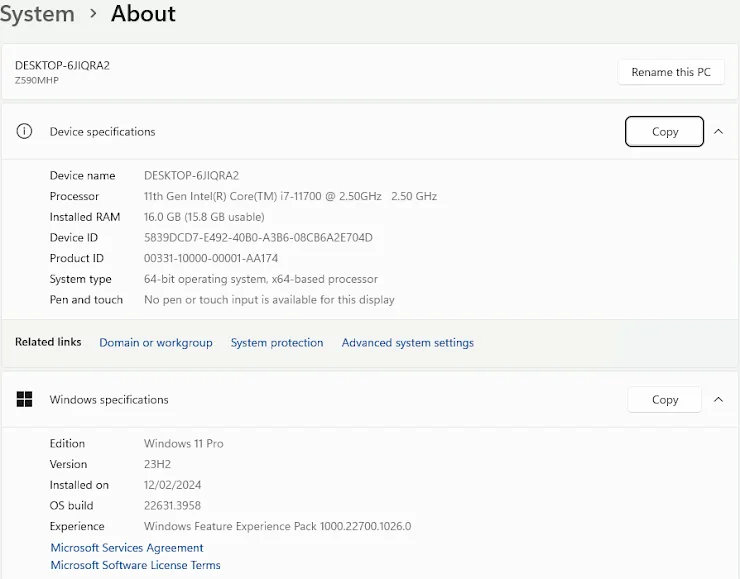
Task: Select the DESKTOP-6JIQRA2 name in the top card
Action: pyautogui.click(x=62, y=66)
